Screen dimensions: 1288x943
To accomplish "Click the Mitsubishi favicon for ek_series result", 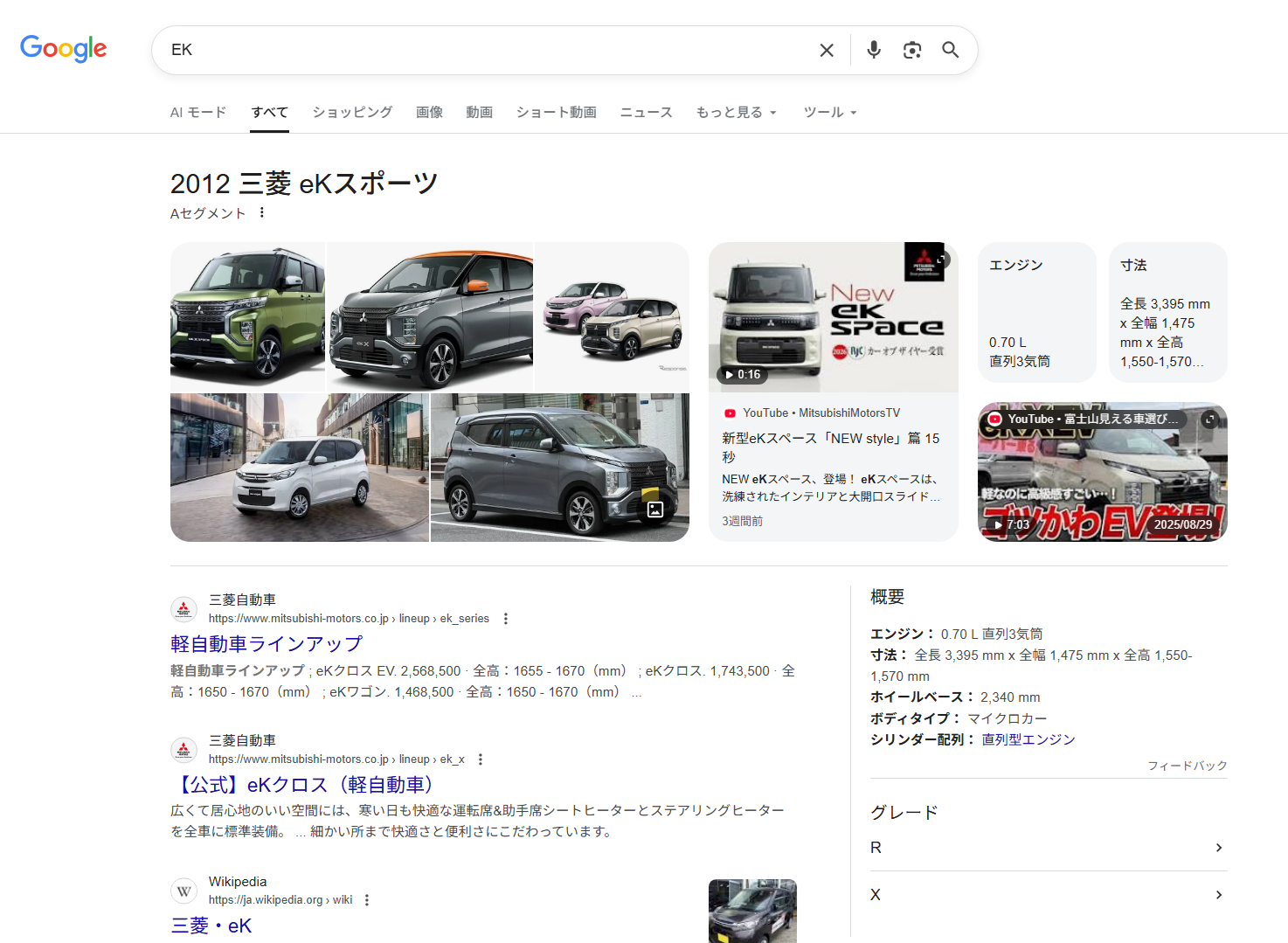I will (x=184, y=609).
